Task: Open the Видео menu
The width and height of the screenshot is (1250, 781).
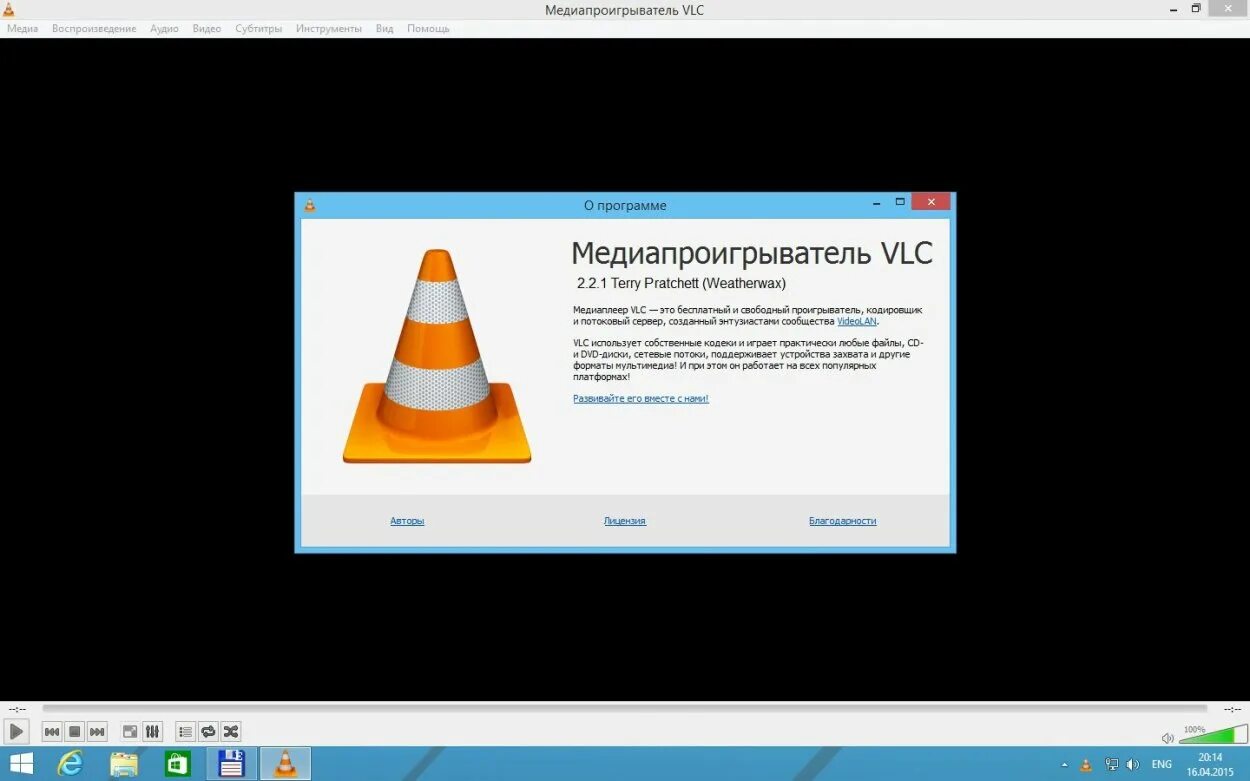Action: point(207,29)
